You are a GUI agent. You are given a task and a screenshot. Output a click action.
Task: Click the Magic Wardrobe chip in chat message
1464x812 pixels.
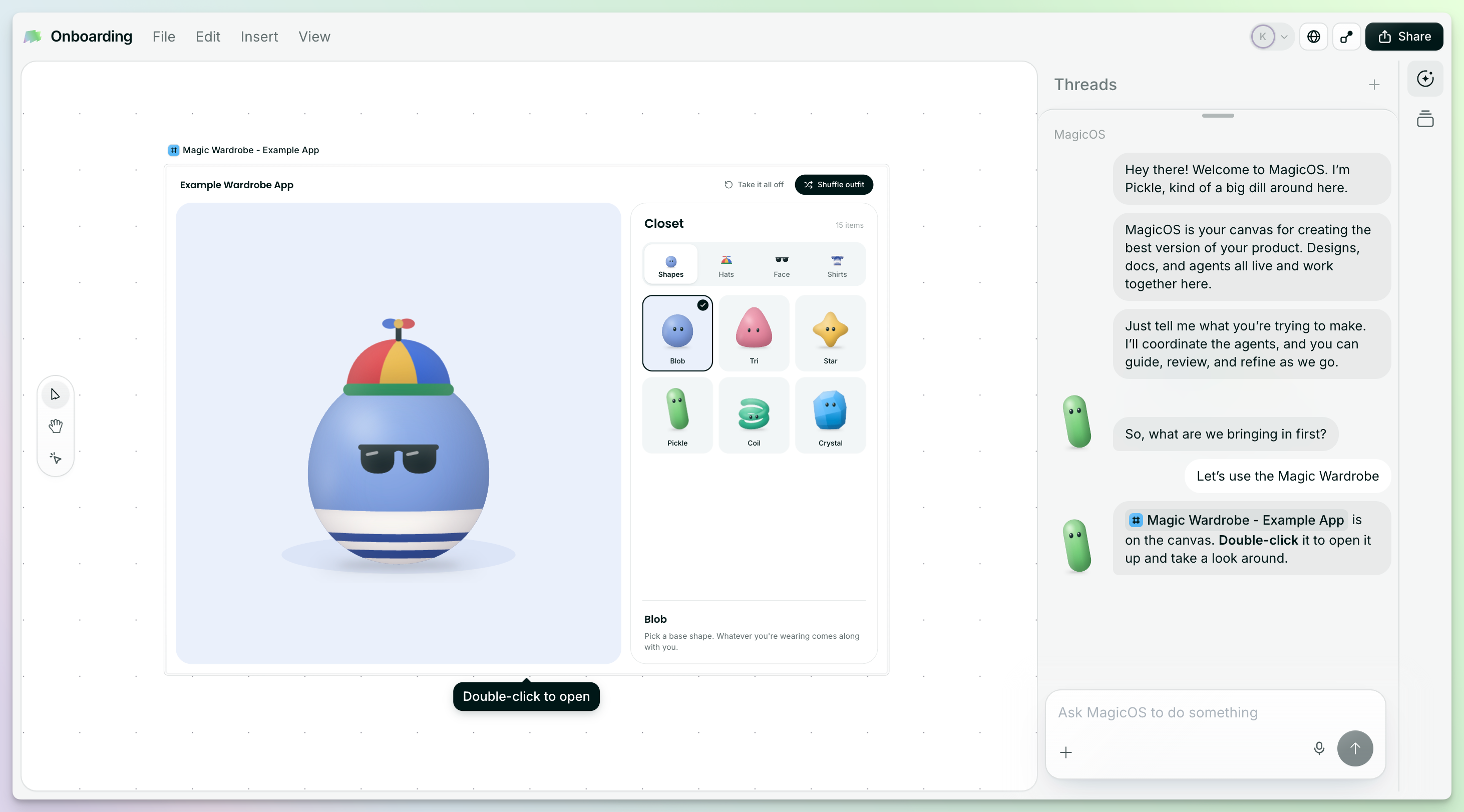[1236, 521]
